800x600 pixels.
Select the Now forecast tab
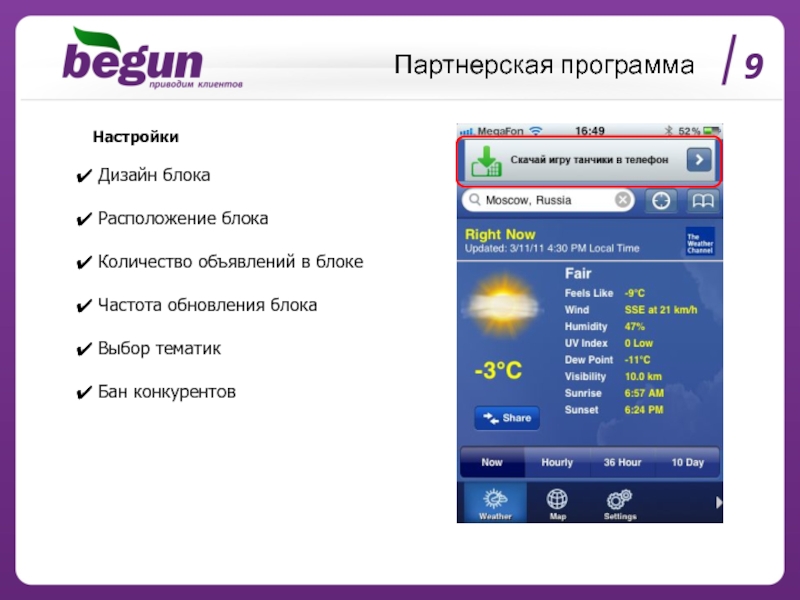492,462
